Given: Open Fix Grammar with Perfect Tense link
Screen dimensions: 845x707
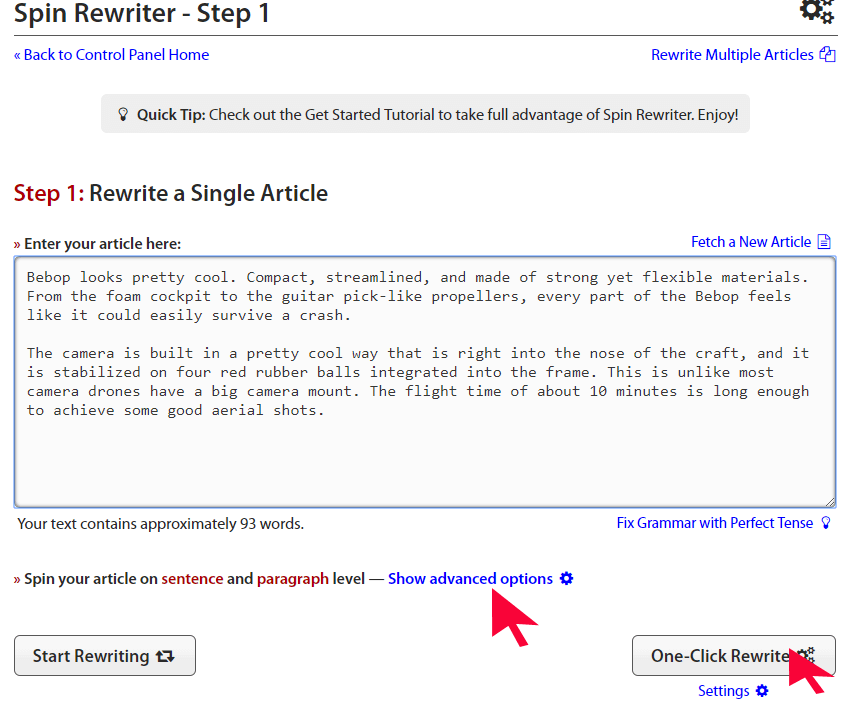Looking at the screenshot, I should 715,523.
